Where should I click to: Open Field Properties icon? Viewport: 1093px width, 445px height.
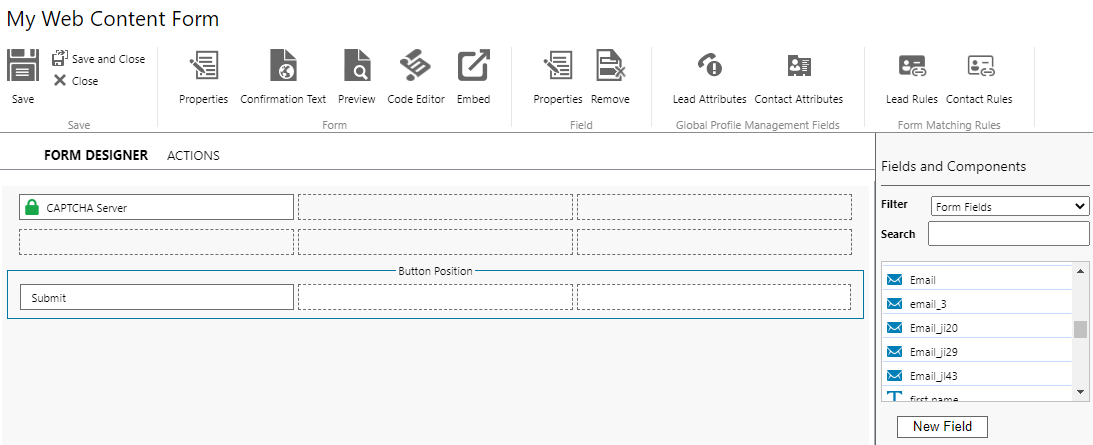tap(558, 66)
